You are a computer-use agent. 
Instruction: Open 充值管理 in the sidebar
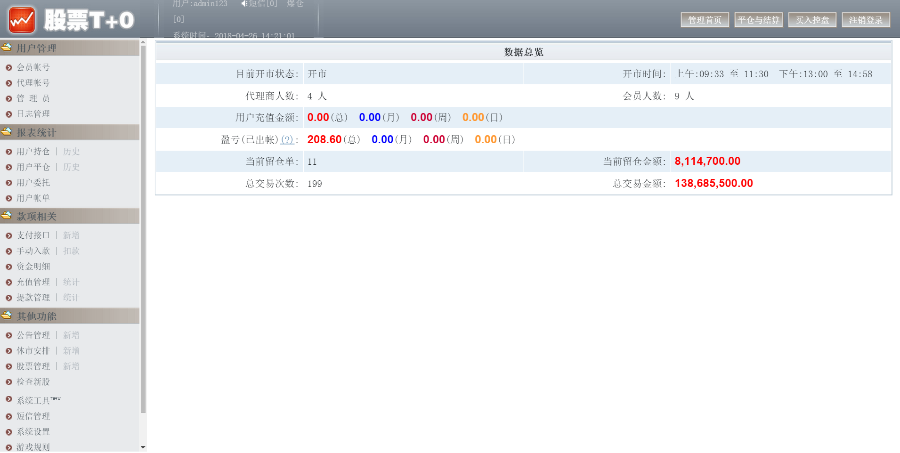[x=33, y=282]
